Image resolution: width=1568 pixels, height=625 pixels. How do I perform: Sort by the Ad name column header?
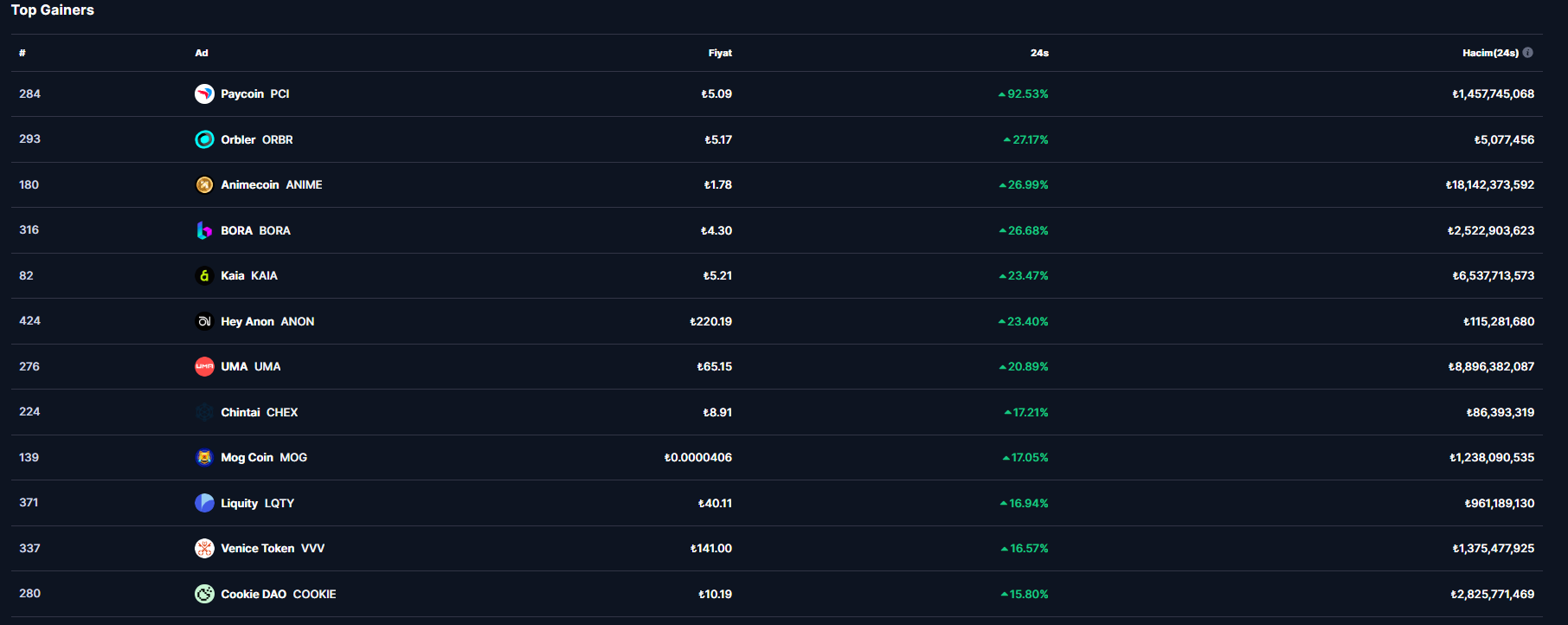point(202,53)
